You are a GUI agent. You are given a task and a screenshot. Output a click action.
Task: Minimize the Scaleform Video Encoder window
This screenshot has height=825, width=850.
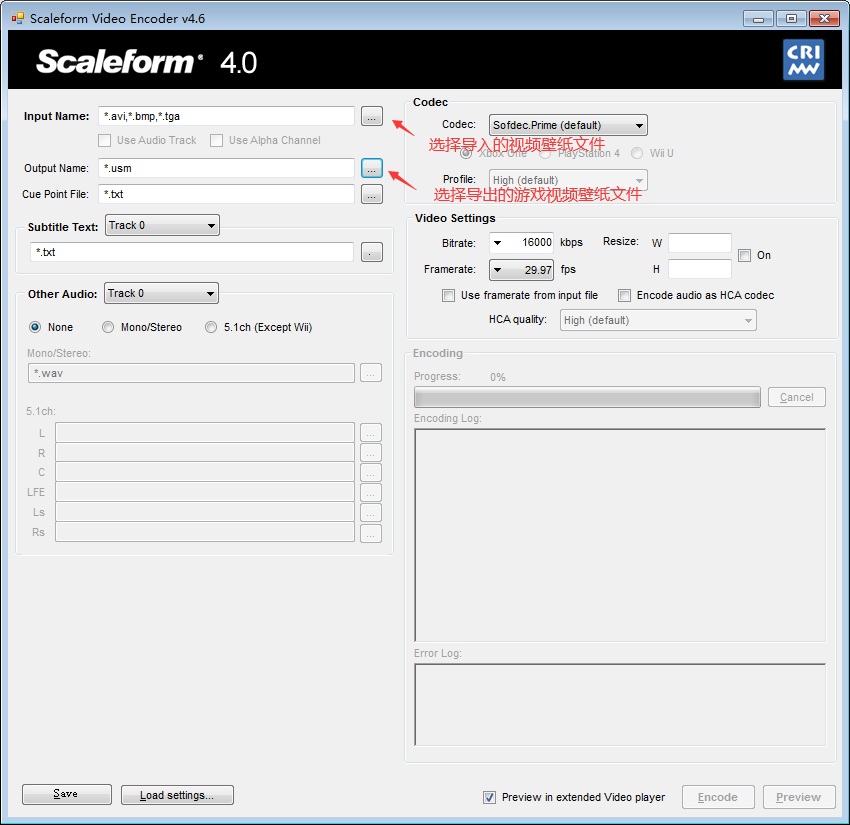tap(758, 19)
